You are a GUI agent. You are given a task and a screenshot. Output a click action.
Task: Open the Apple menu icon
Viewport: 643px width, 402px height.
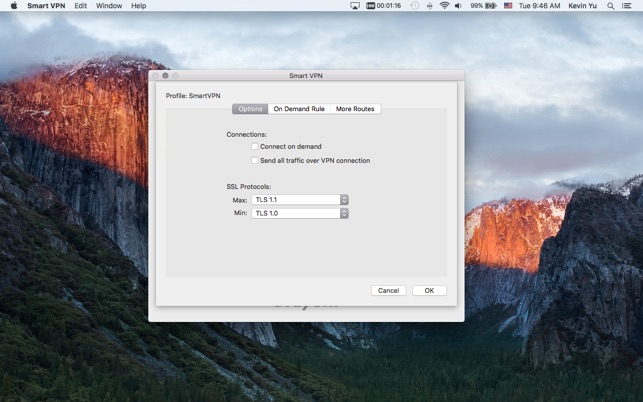coord(13,6)
